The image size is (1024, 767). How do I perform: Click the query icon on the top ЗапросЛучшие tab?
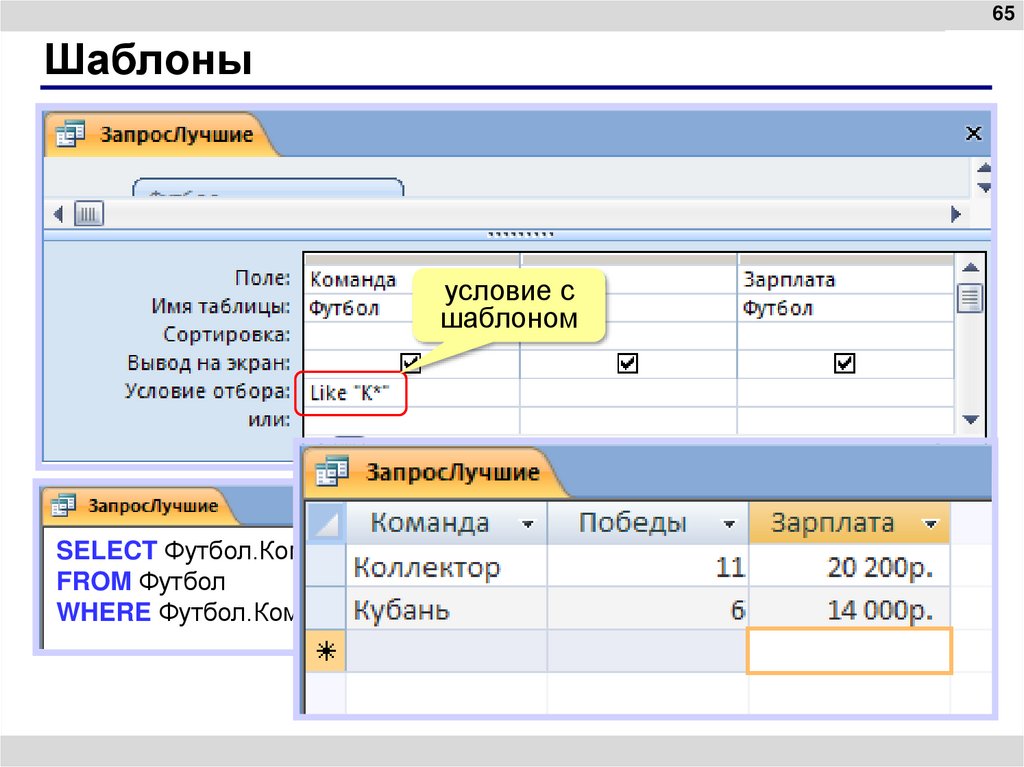pos(71,135)
